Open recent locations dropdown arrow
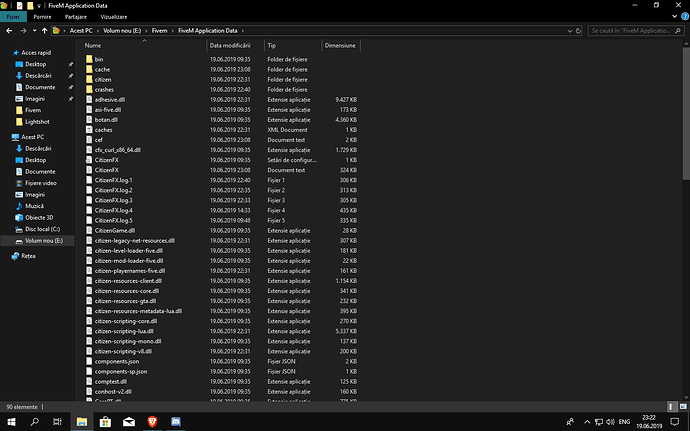Image resolution: width=690 pixels, height=431 pixels. pyautogui.click(x=34, y=31)
